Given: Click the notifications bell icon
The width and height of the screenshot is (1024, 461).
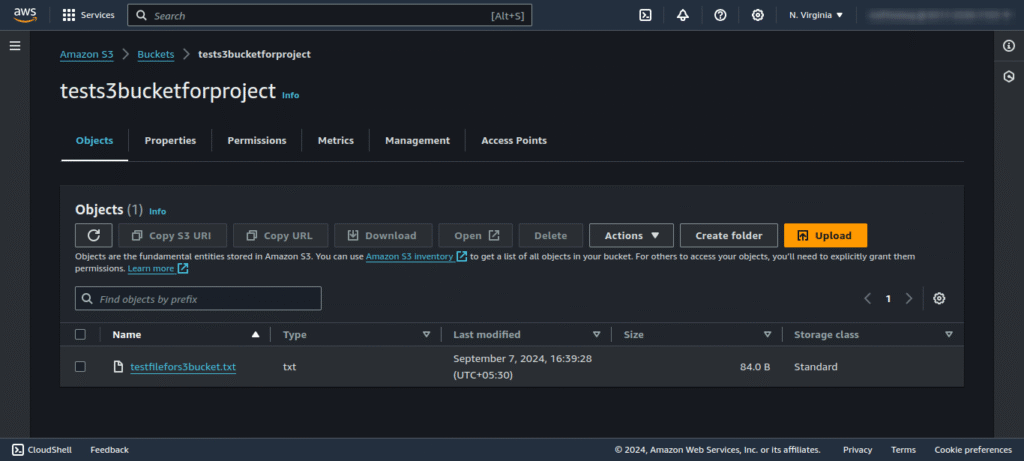Looking at the screenshot, I should [683, 15].
